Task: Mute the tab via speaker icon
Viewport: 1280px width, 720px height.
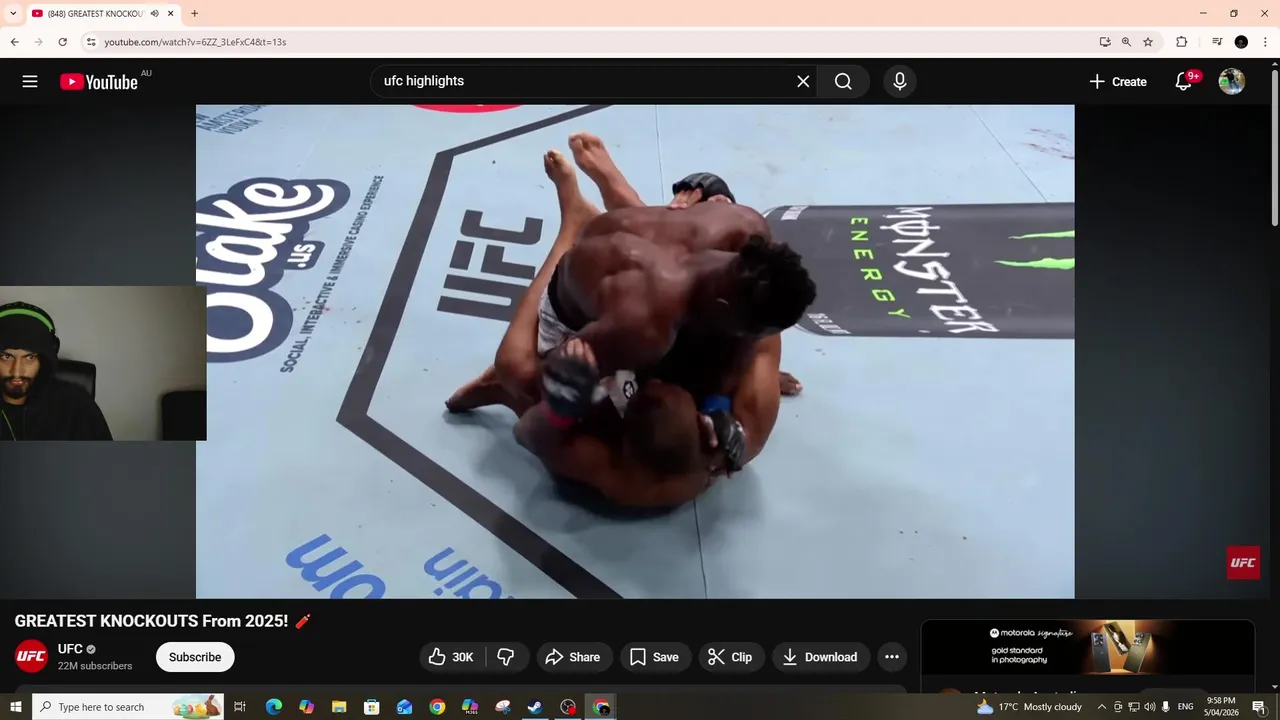Action: [154, 14]
